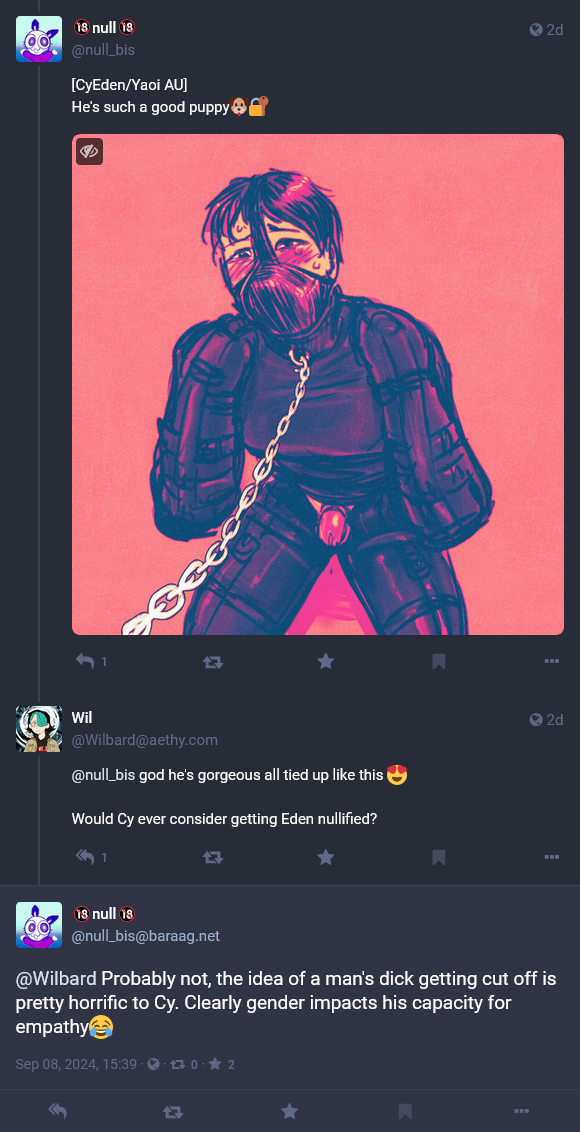The image size is (580, 1132).
Task: Boost the detailed bottom post
Action: click(x=173, y=1111)
